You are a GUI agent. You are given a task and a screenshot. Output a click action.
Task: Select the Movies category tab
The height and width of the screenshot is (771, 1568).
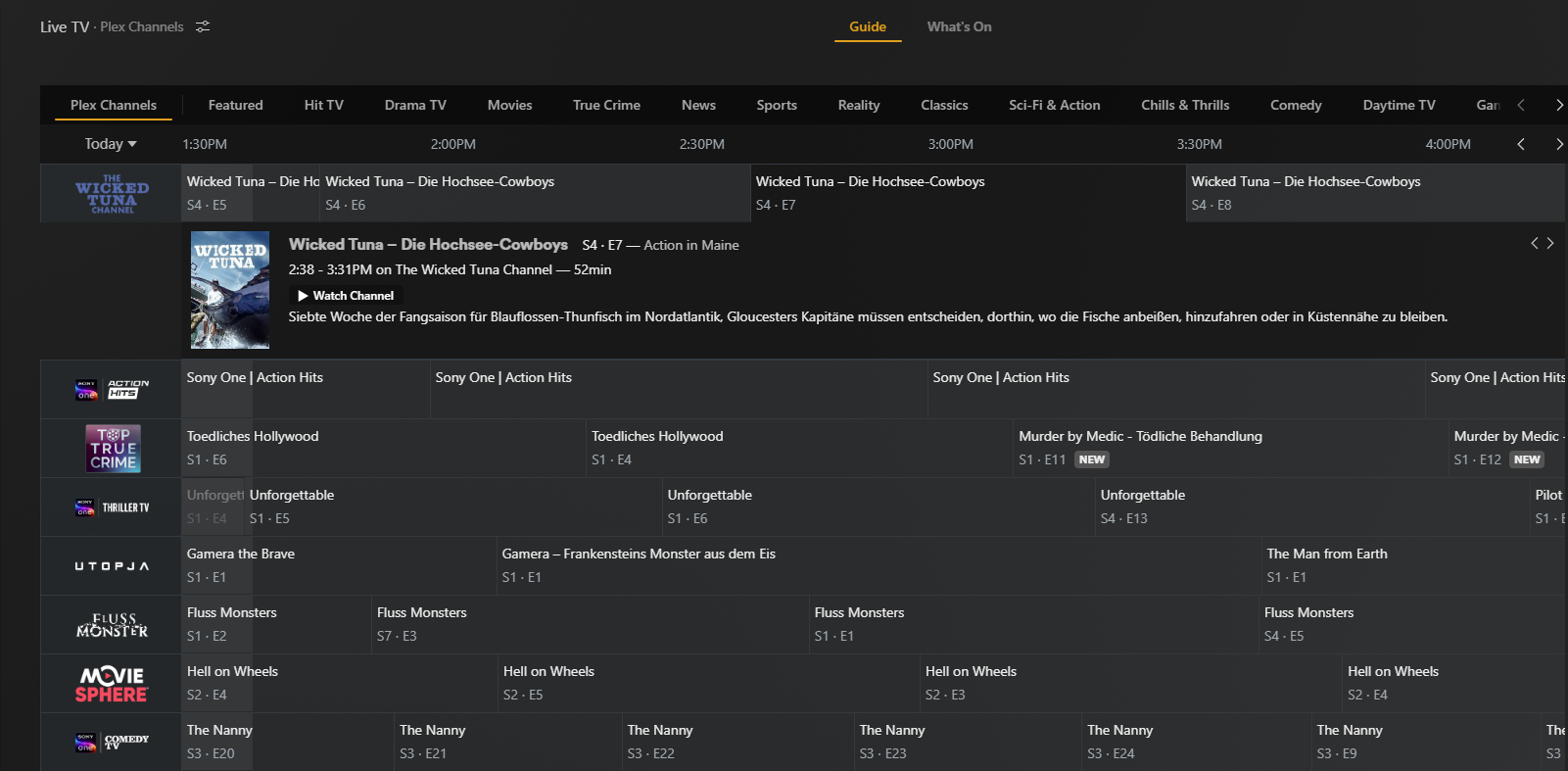[510, 105]
